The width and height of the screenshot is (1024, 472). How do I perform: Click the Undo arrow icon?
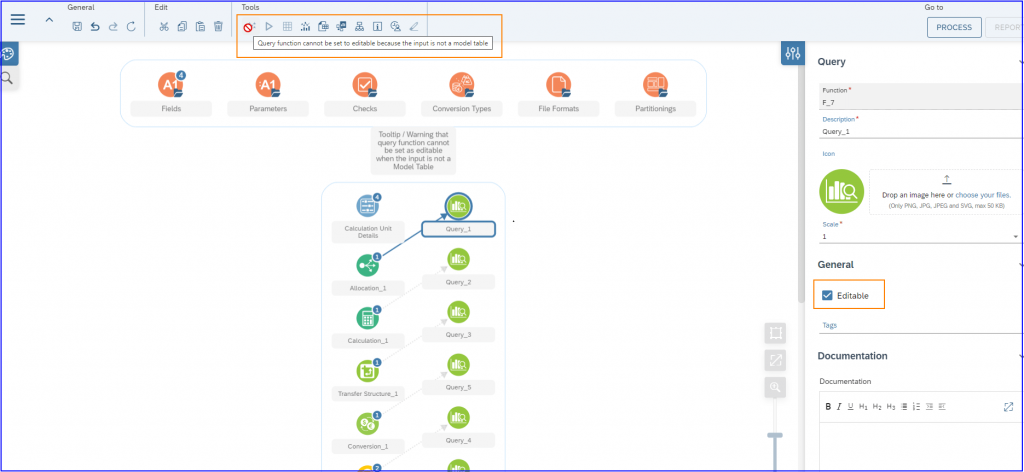(x=95, y=27)
